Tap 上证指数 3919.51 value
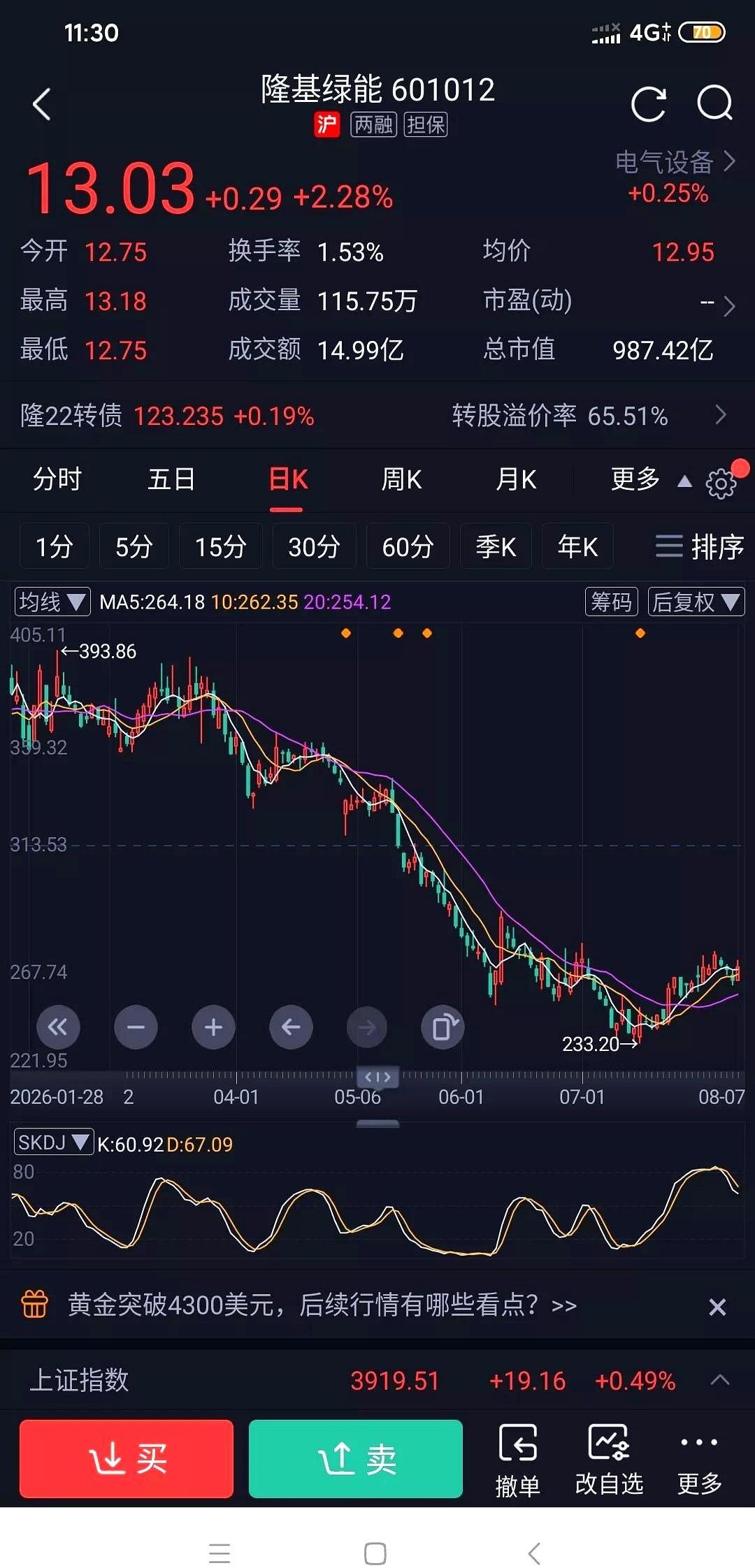755x1568 pixels. pyautogui.click(x=394, y=1381)
